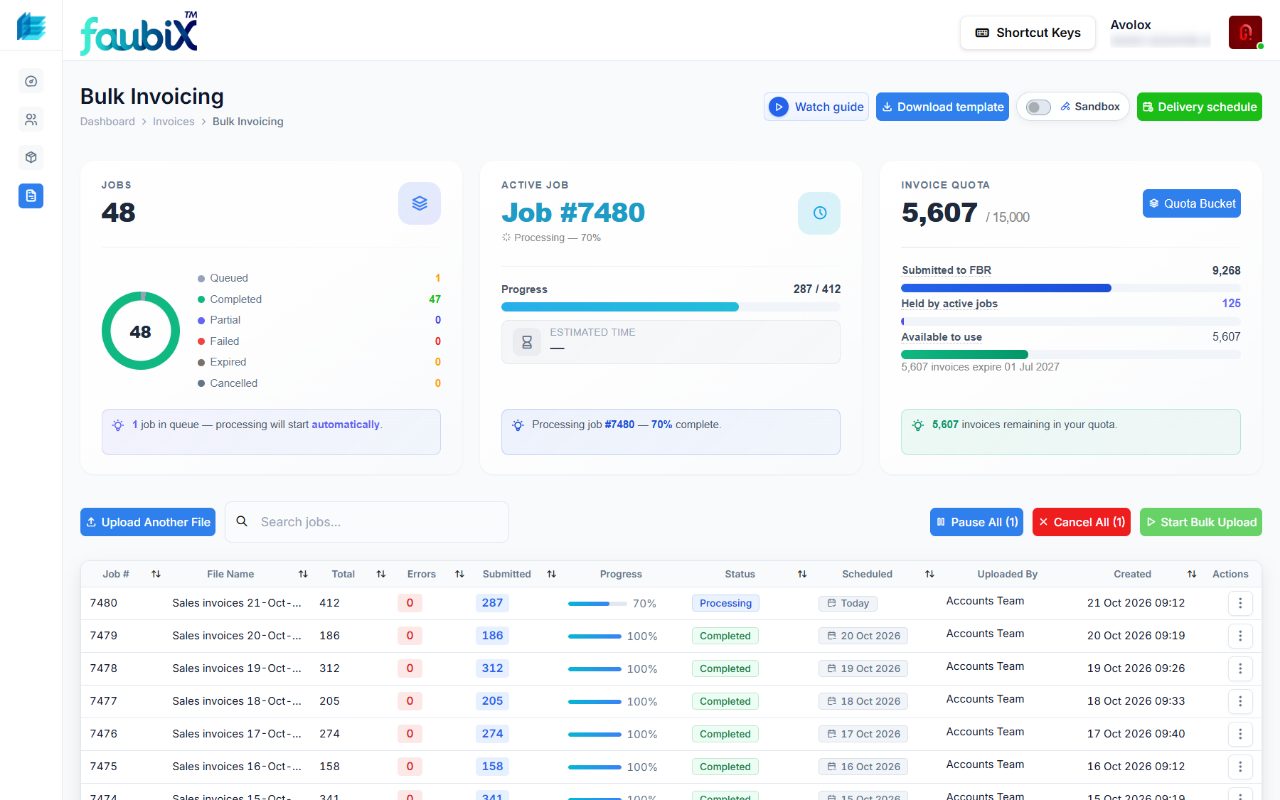
Task: Open the Dashboard gauge icon in the sidebar
Action: [31, 82]
